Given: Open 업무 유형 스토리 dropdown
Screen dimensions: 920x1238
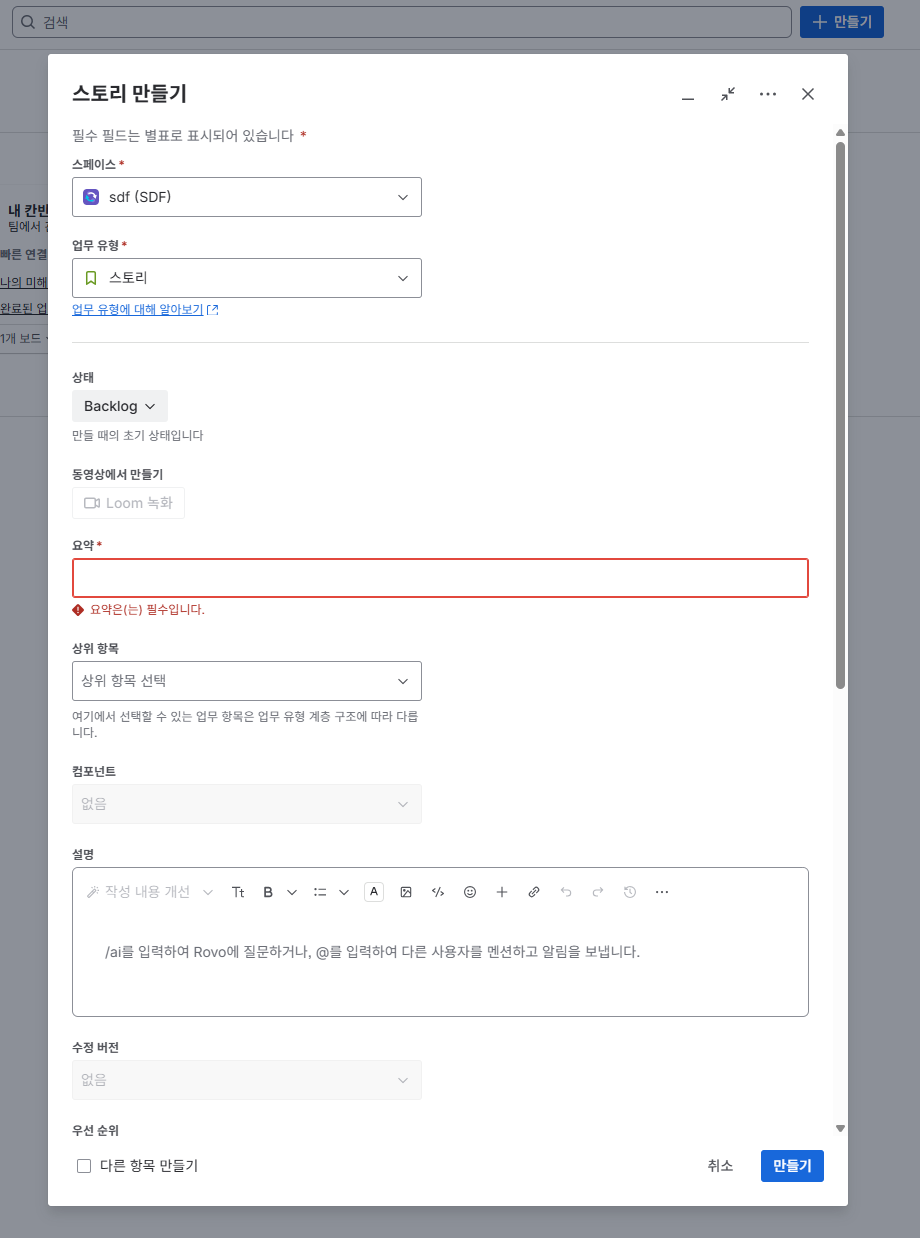Looking at the screenshot, I should [x=247, y=278].
